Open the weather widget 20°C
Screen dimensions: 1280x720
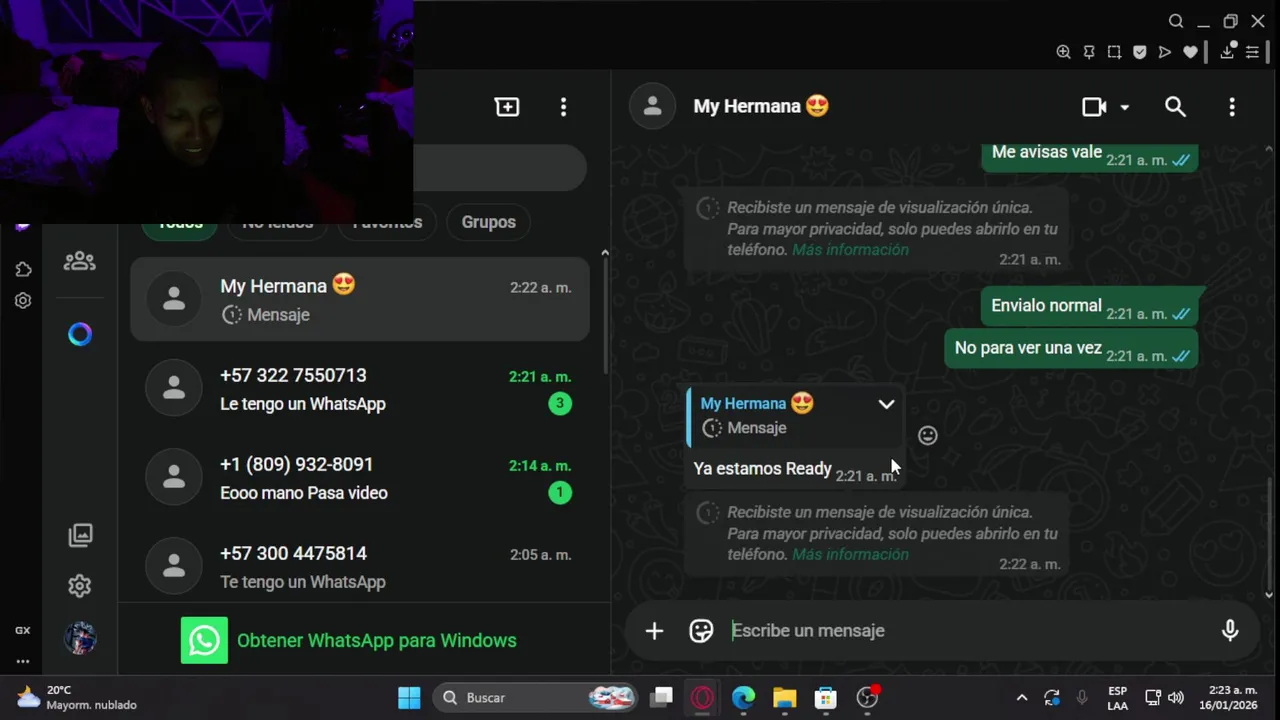(x=76, y=698)
